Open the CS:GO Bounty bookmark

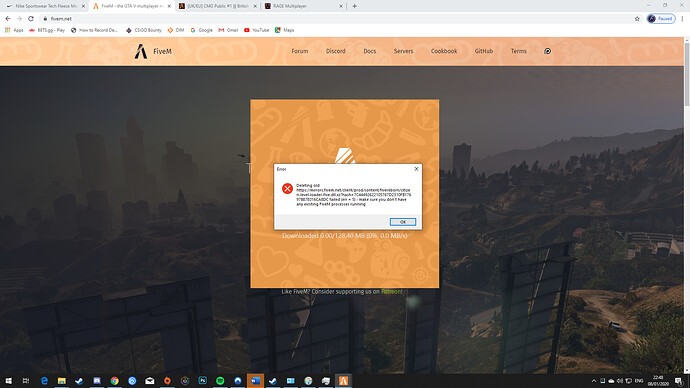144,30
